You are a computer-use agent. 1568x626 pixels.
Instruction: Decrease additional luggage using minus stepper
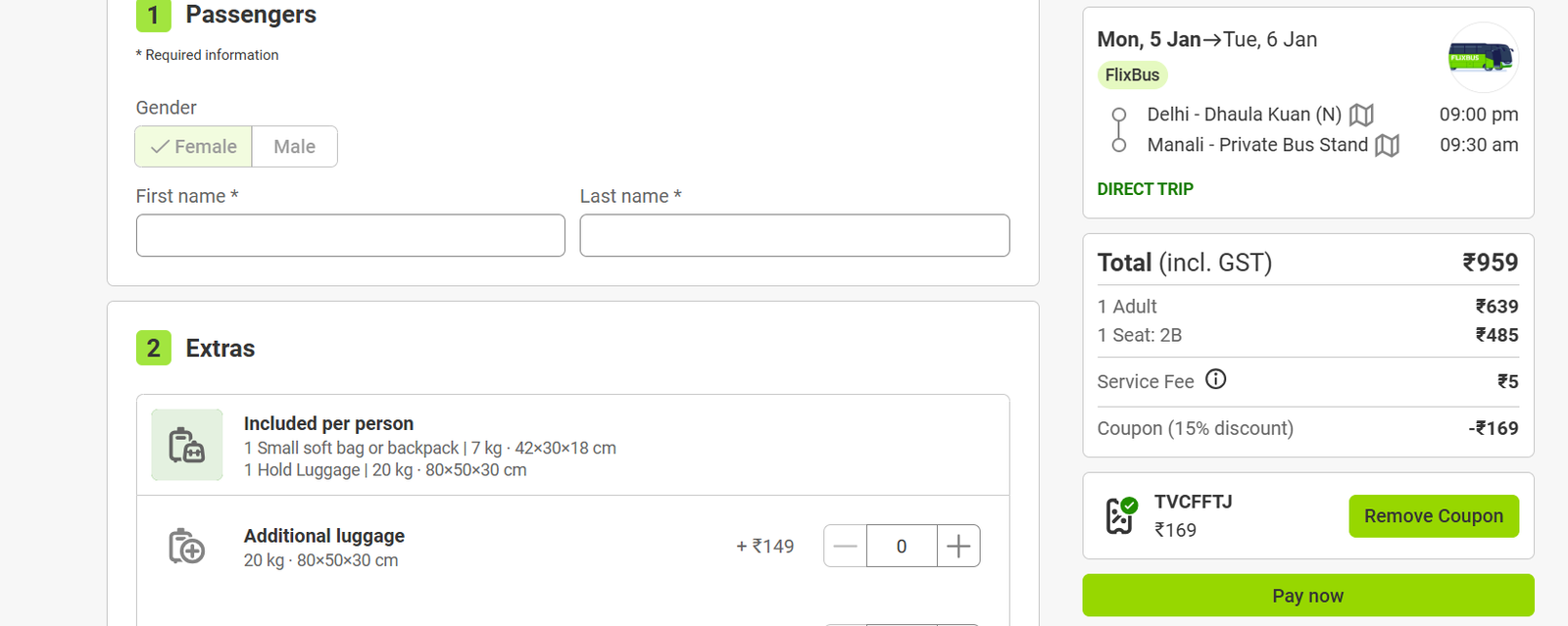tap(844, 546)
